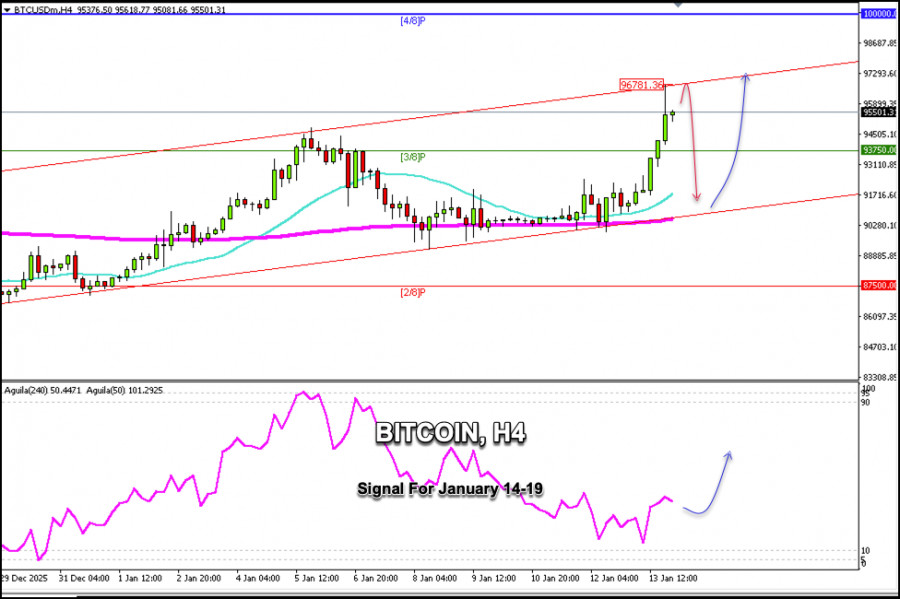Click the green 93750.0 price axis tag

(879, 150)
